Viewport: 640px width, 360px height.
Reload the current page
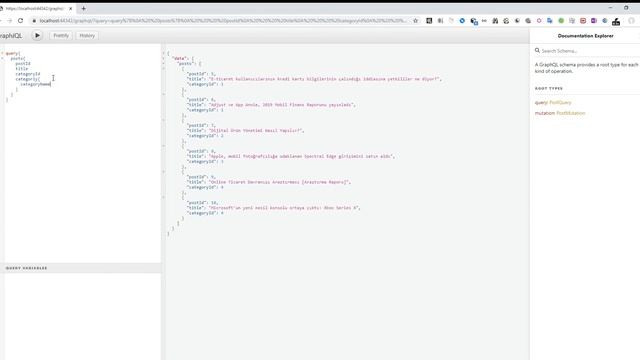(x=20, y=20)
